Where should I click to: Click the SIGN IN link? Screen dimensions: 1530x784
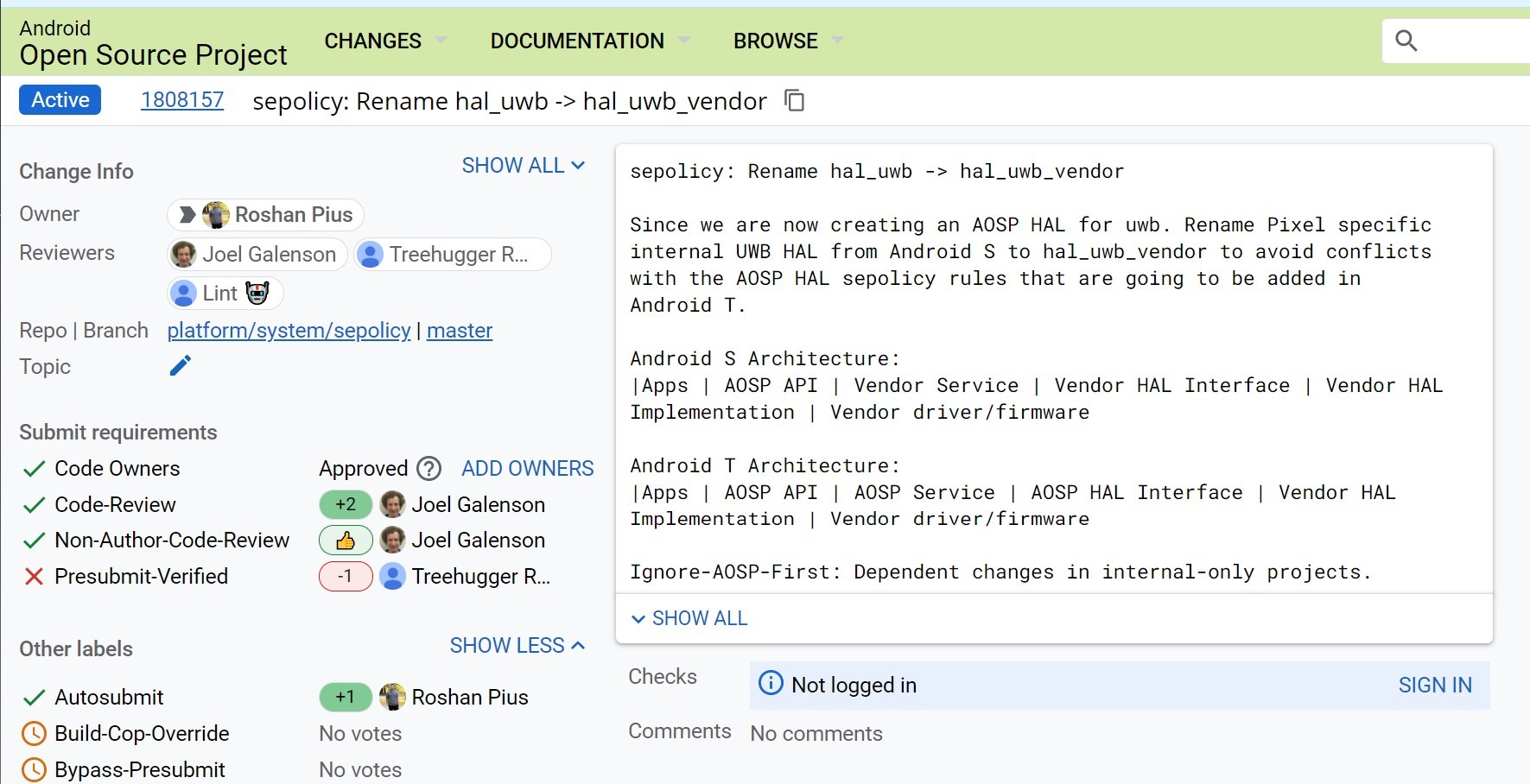(1434, 685)
